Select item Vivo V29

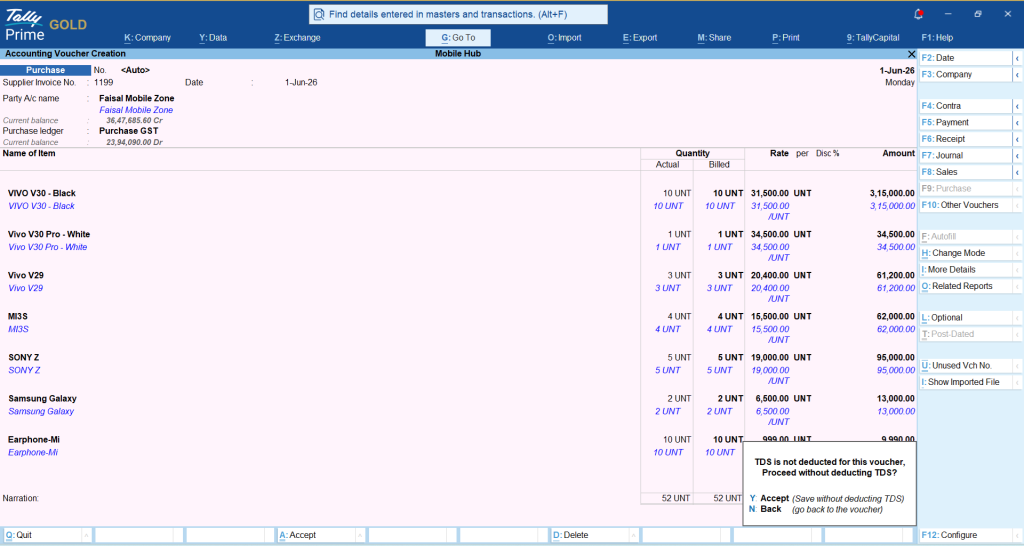[x=26, y=276]
